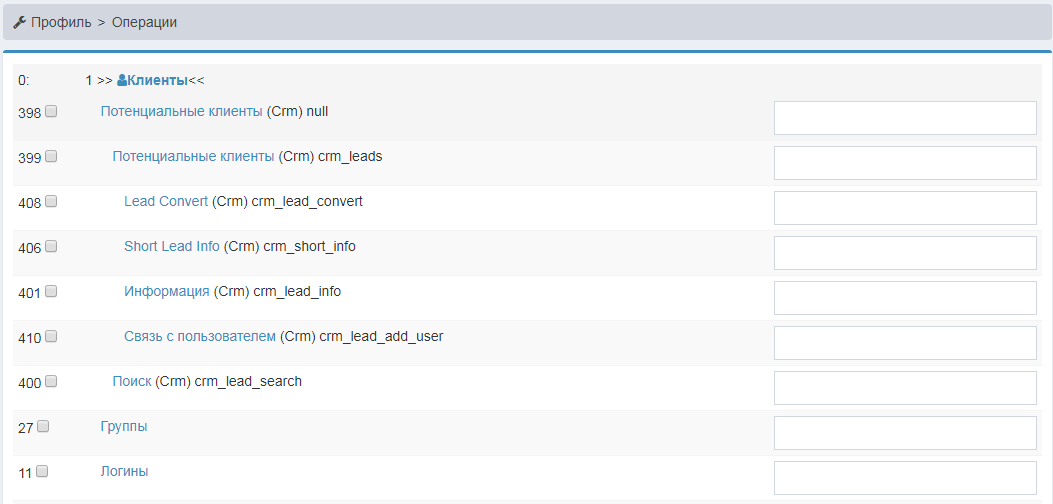
Task: Expand the Клиенты section heading
Action: pyautogui.click(x=157, y=80)
